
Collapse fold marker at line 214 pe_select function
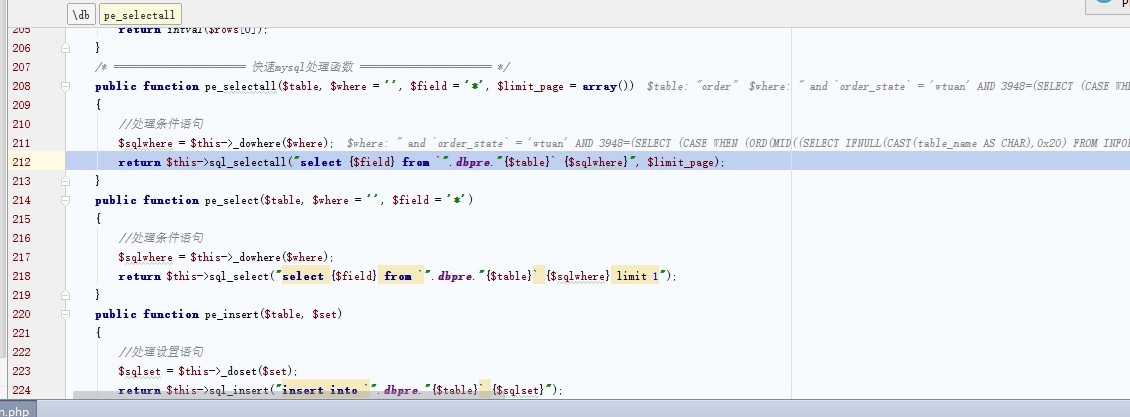[x=66, y=200]
